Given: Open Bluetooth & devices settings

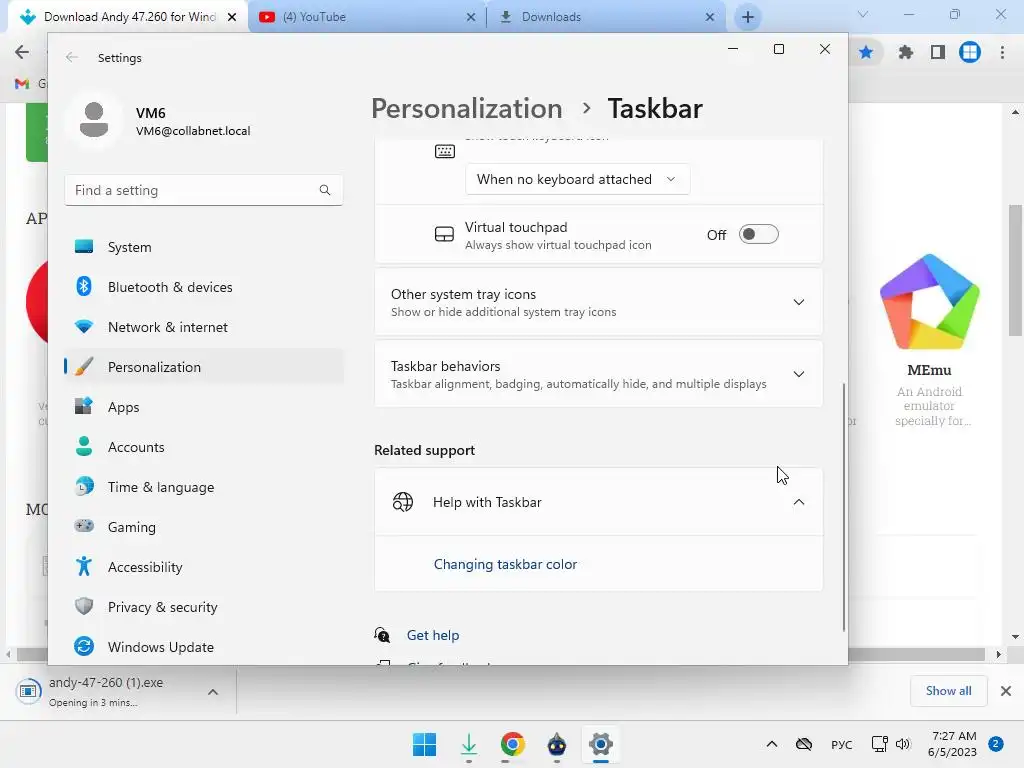Looking at the screenshot, I should 204,287.
